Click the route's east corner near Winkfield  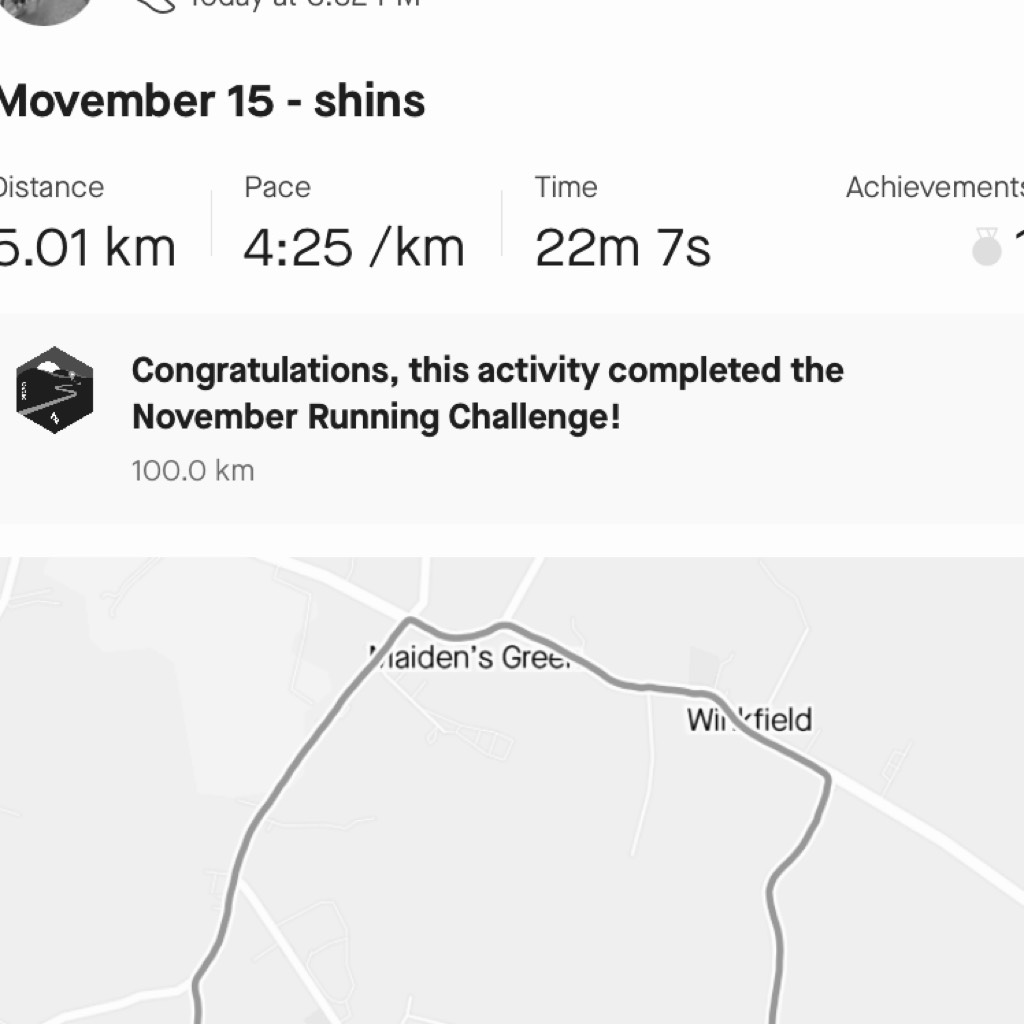click(827, 777)
